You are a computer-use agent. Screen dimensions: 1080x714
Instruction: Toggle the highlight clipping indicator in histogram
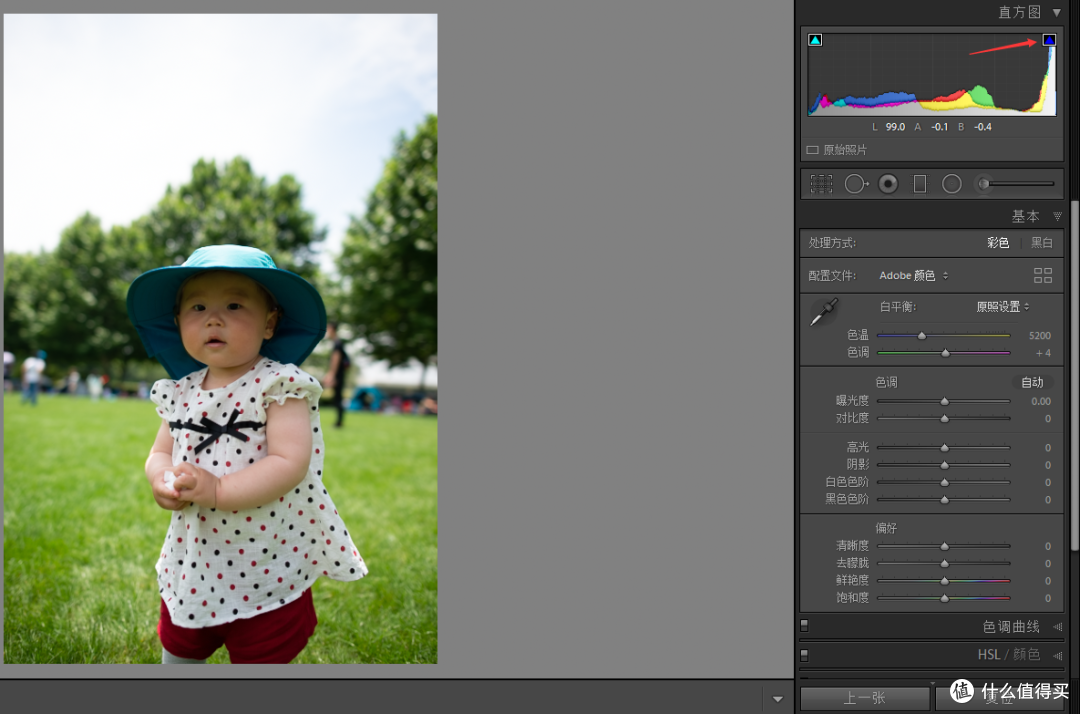[1048, 40]
